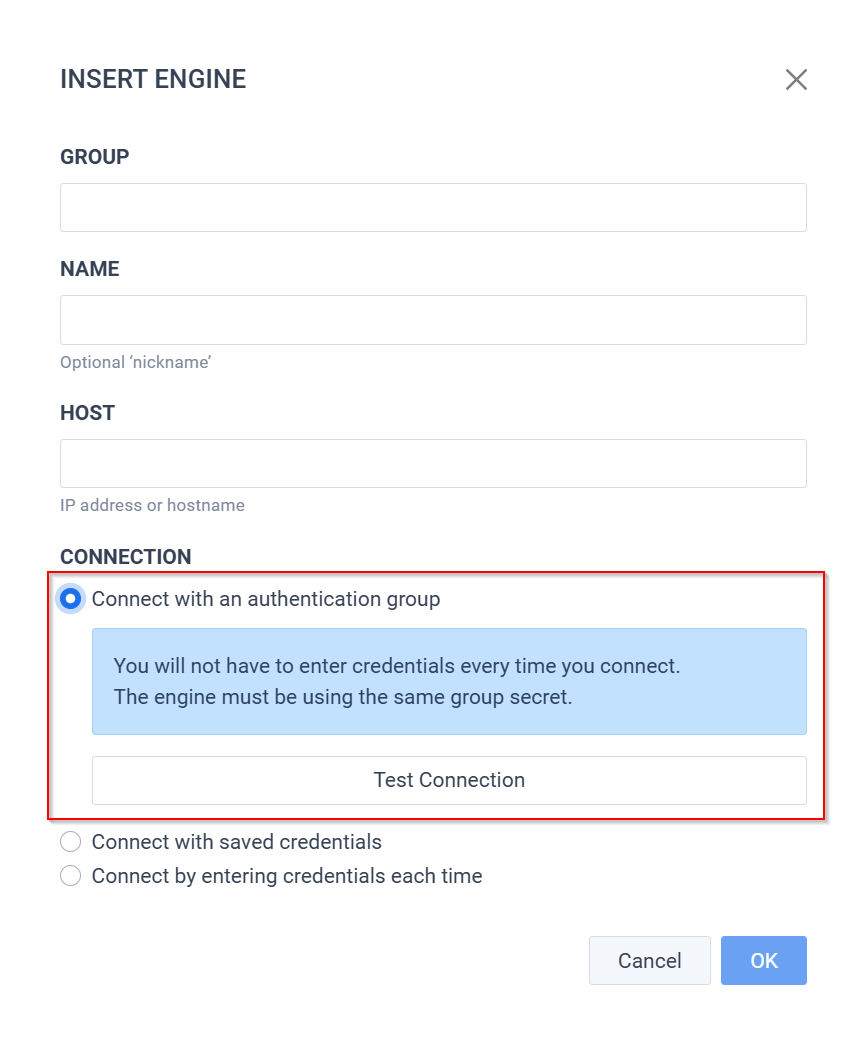865x1047 pixels.
Task: Click the HOST field label
Action: (x=88, y=413)
